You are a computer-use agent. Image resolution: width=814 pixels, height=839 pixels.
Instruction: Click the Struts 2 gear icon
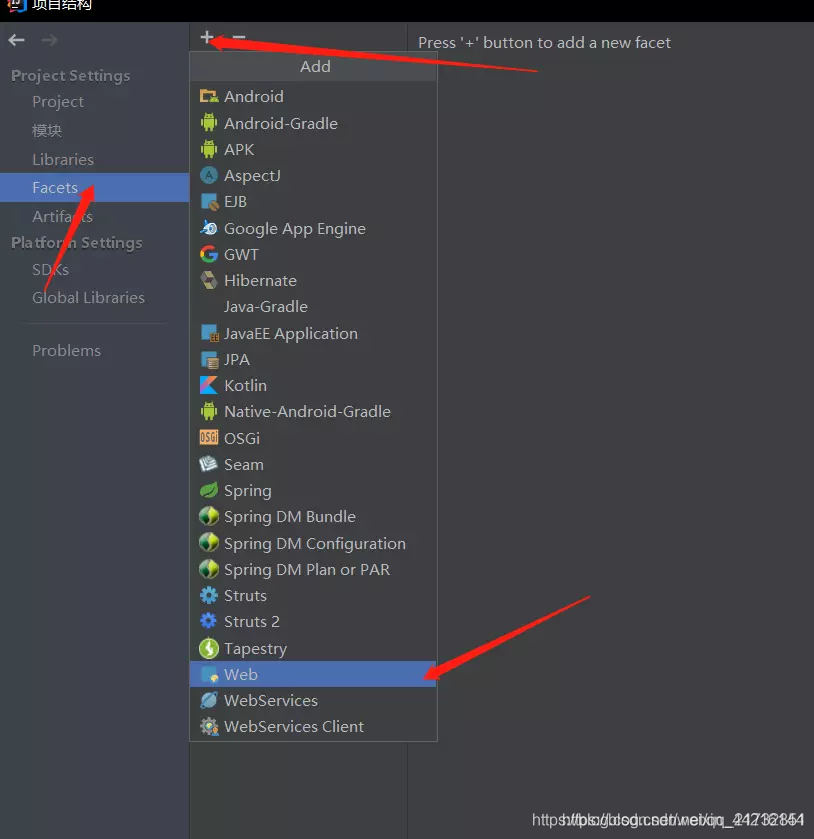click(x=209, y=621)
